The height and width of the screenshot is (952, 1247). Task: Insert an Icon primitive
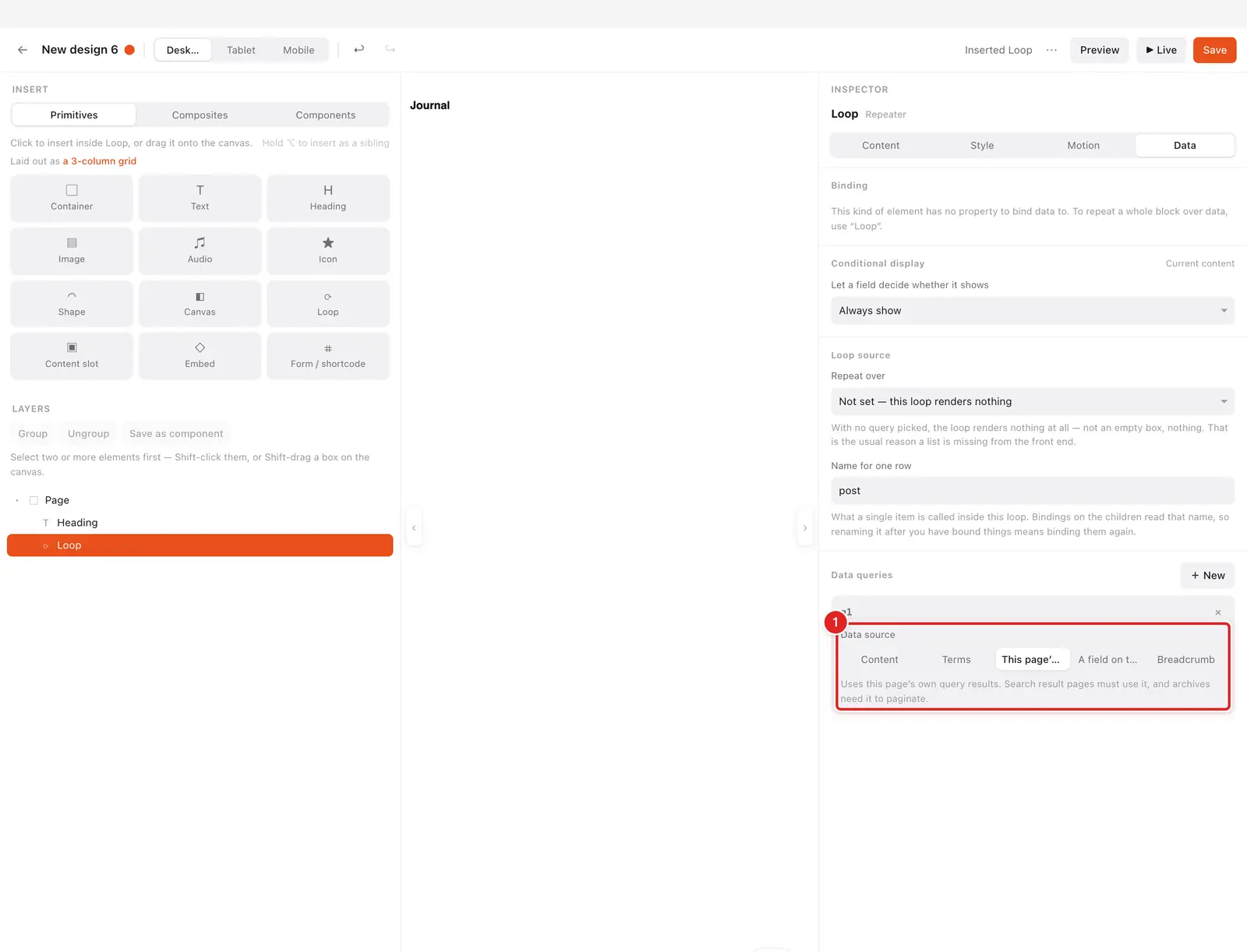coord(328,251)
